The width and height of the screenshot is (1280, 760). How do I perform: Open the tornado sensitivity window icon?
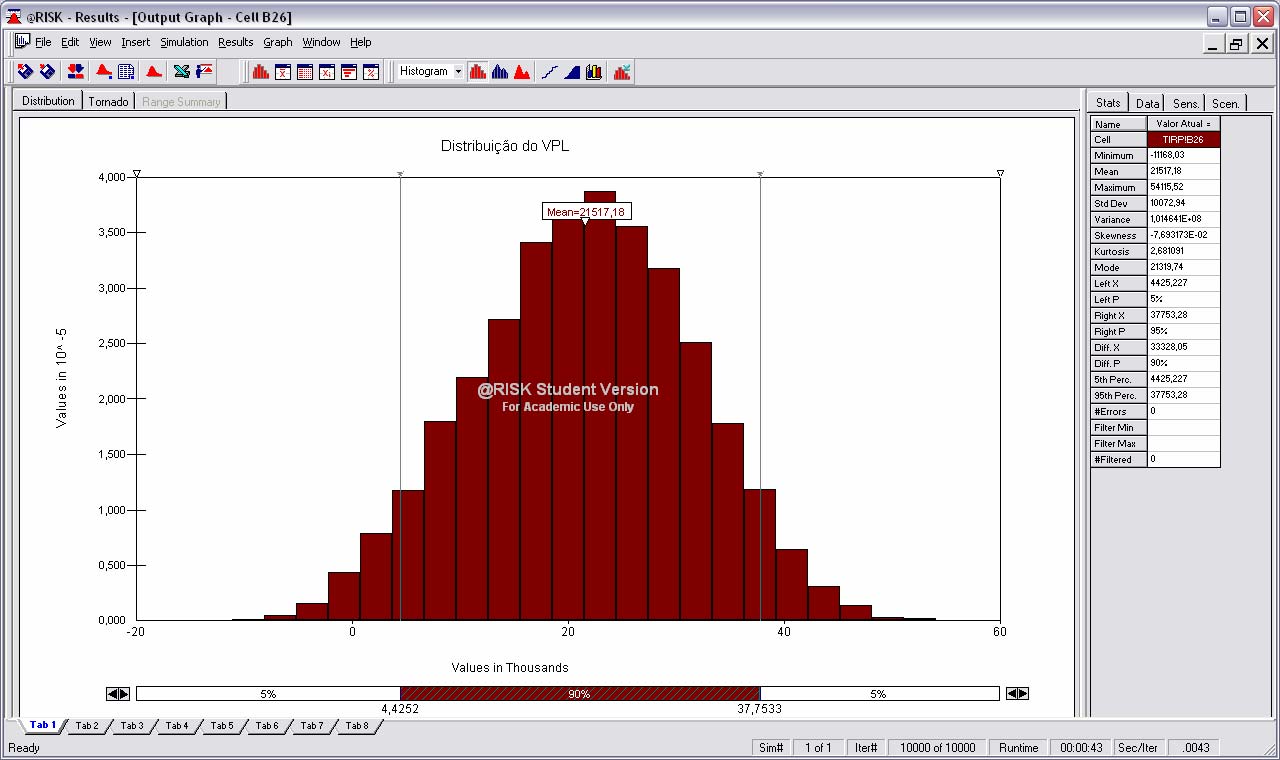[x=349, y=71]
